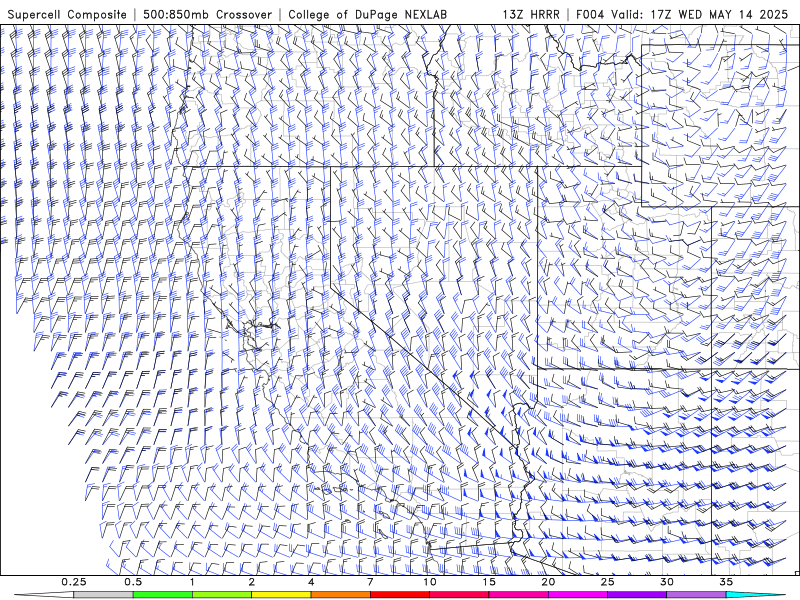Click the 'Supercell Composite' title text
This screenshot has width=800, height=600.
pyautogui.click(x=67, y=15)
